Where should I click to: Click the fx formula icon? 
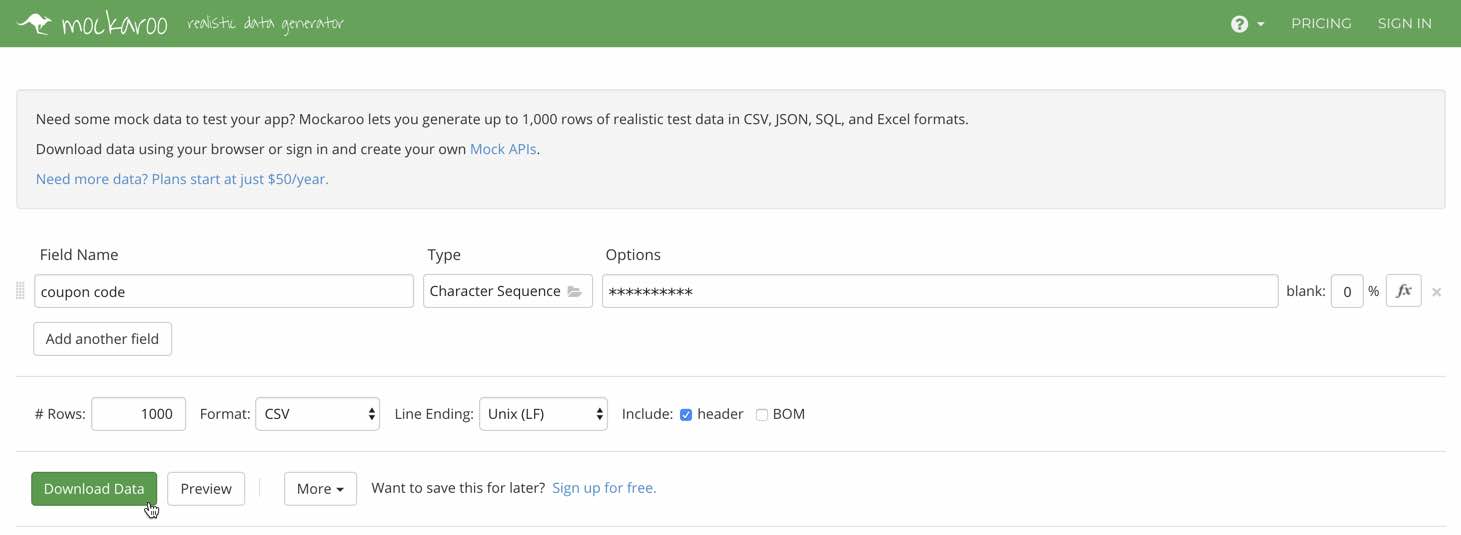click(x=1403, y=291)
